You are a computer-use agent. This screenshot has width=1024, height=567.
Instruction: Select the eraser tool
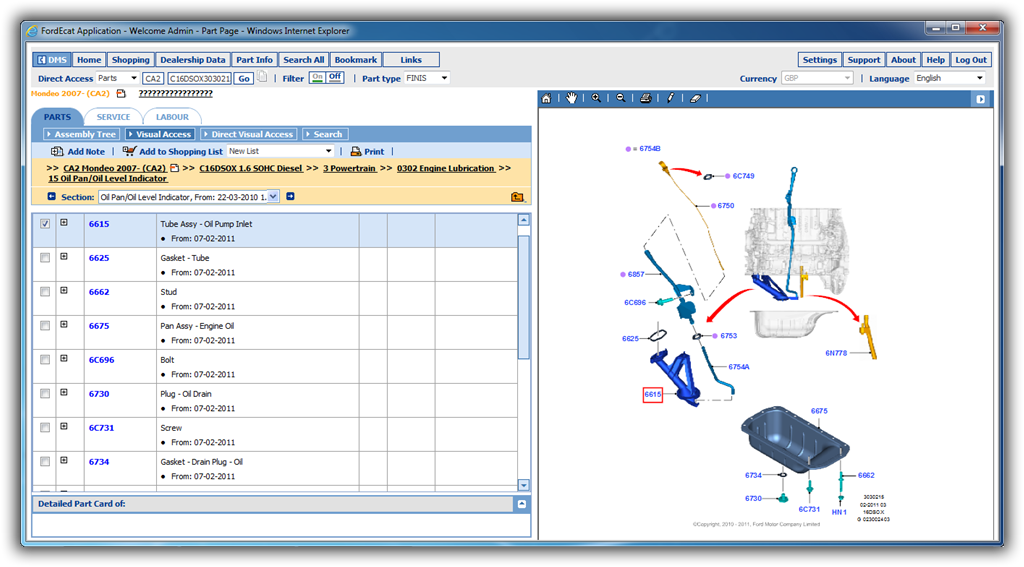(695, 98)
